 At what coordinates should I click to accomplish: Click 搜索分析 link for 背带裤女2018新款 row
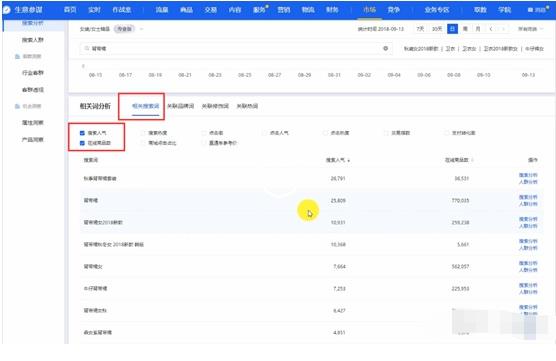pyautogui.click(x=528, y=219)
